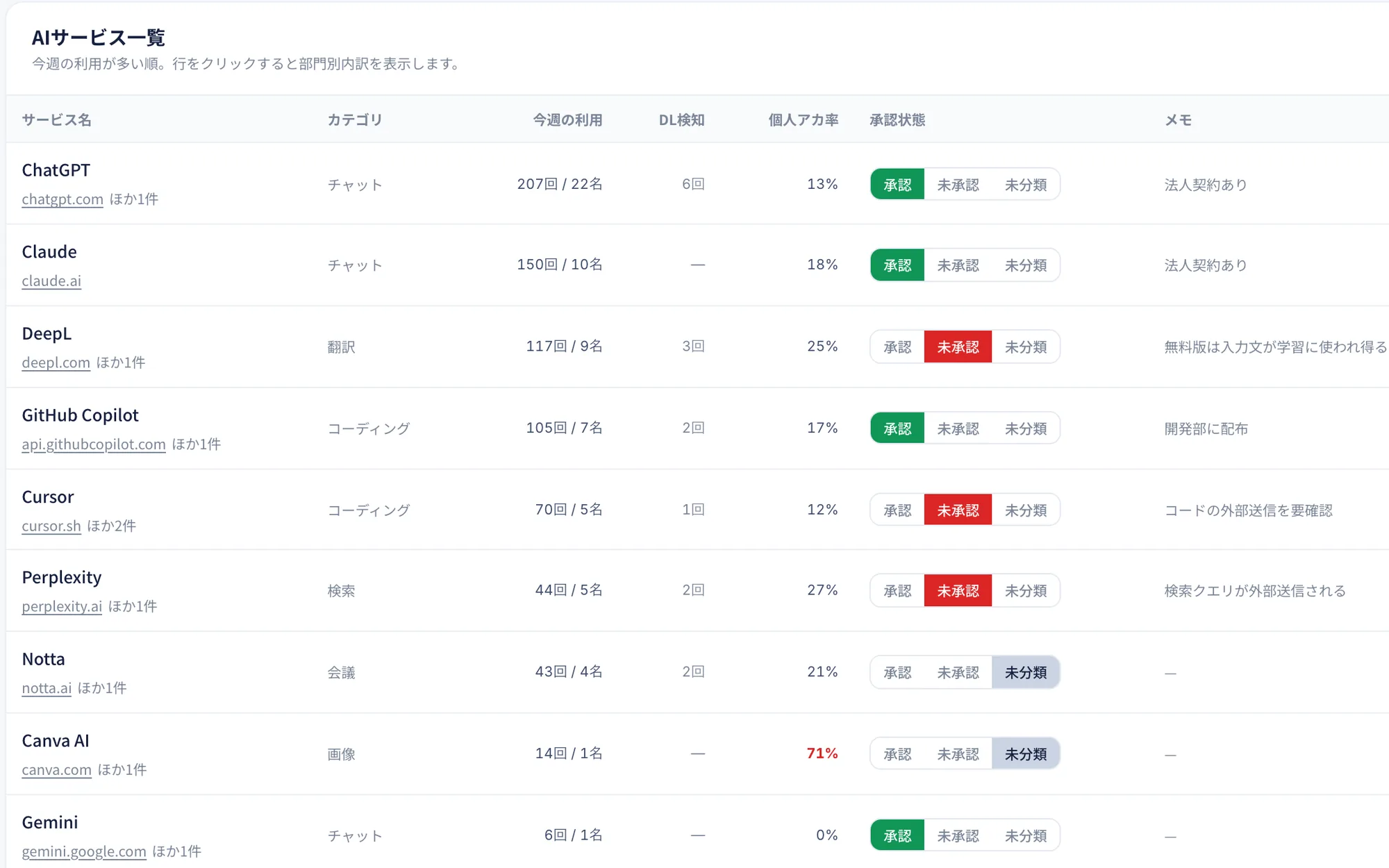Open the api.githubcopilot.com link
The height and width of the screenshot is (868, 1389).
click(x=94, y=444)
